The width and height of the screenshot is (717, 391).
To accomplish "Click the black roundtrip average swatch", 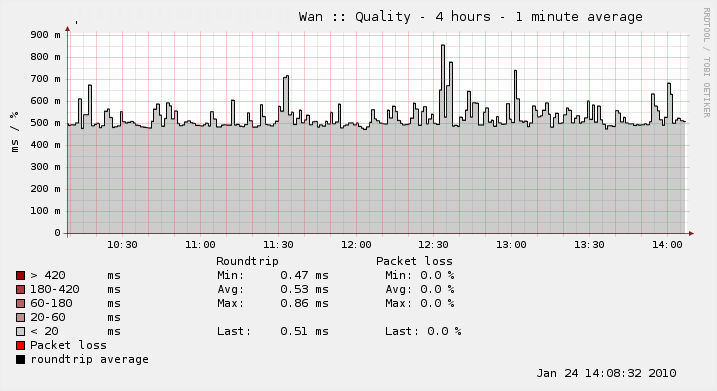I will pyautogui.click(x=21, y=359).
